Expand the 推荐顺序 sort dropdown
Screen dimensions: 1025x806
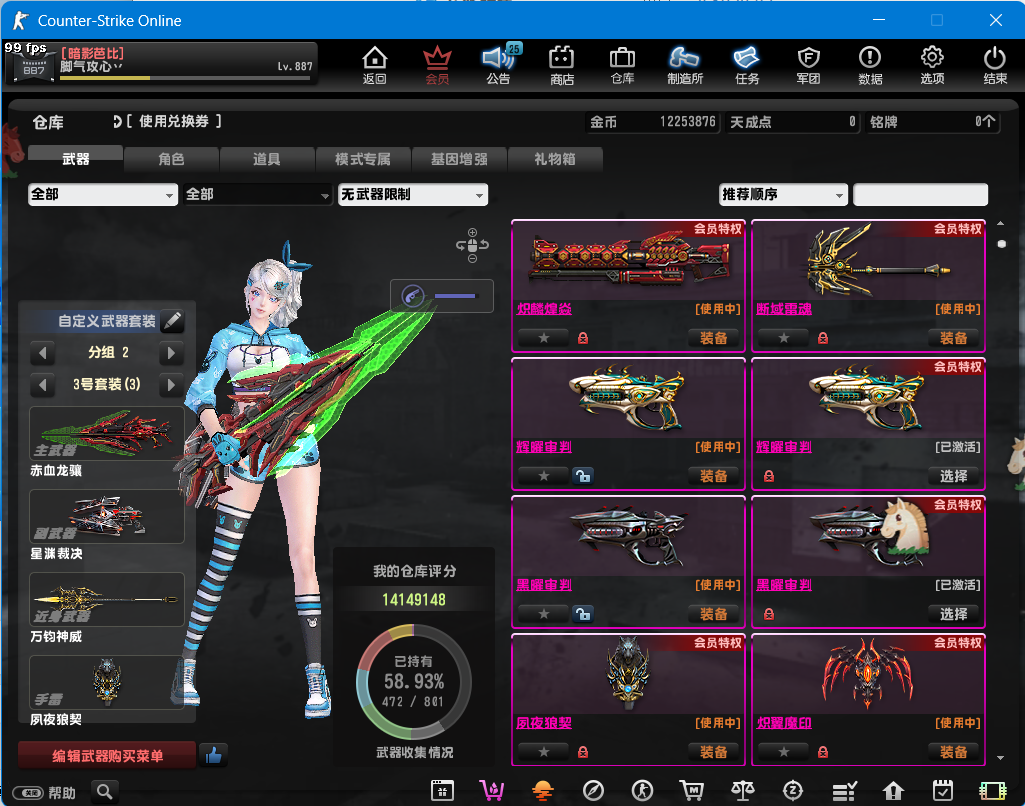[x=783, y=195]
